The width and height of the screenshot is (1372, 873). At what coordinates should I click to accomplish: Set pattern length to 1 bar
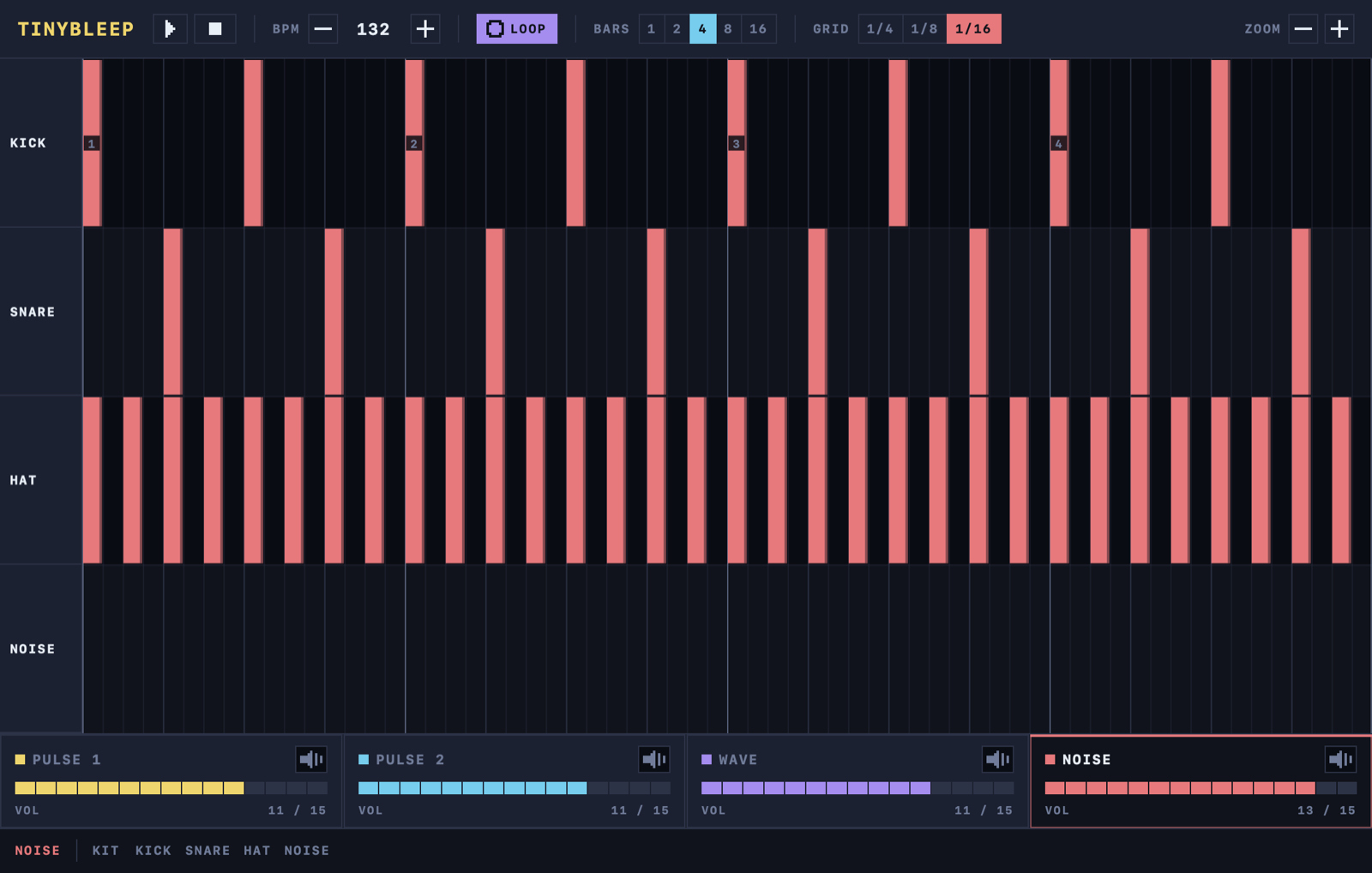tap(652, 28)
